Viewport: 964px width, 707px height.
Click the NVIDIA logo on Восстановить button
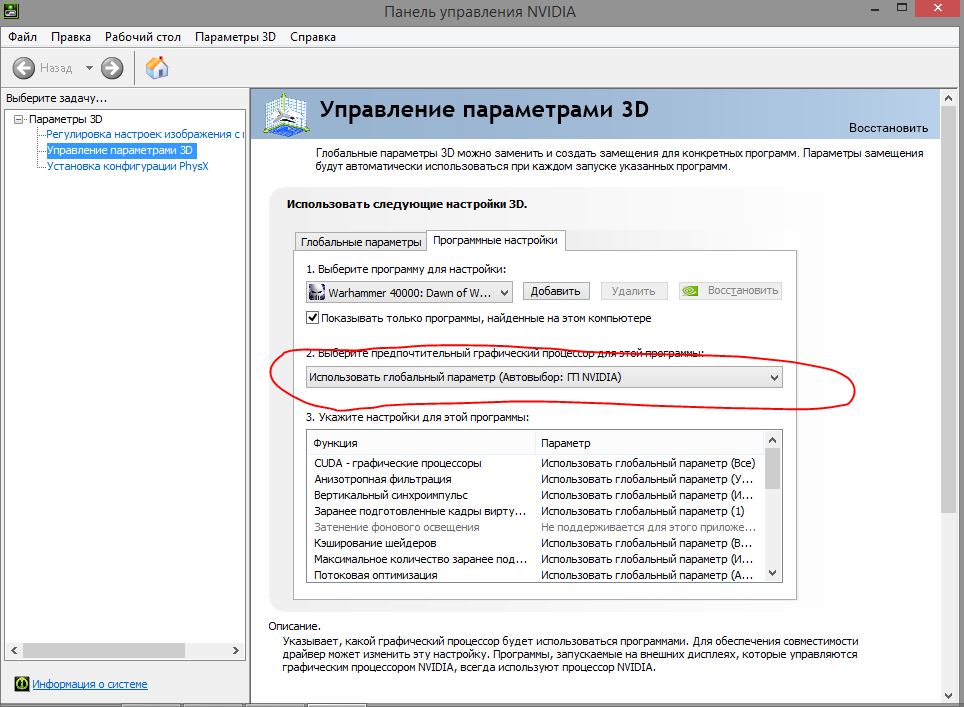click(690, 291)
